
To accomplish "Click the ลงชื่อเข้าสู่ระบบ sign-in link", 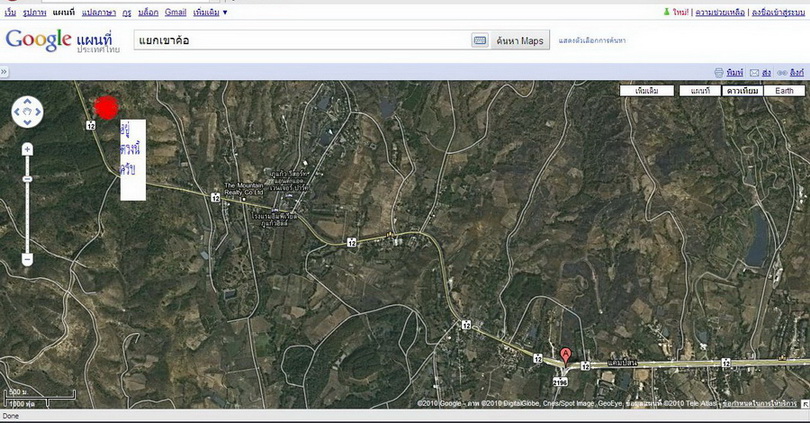I will click(778, 12).
